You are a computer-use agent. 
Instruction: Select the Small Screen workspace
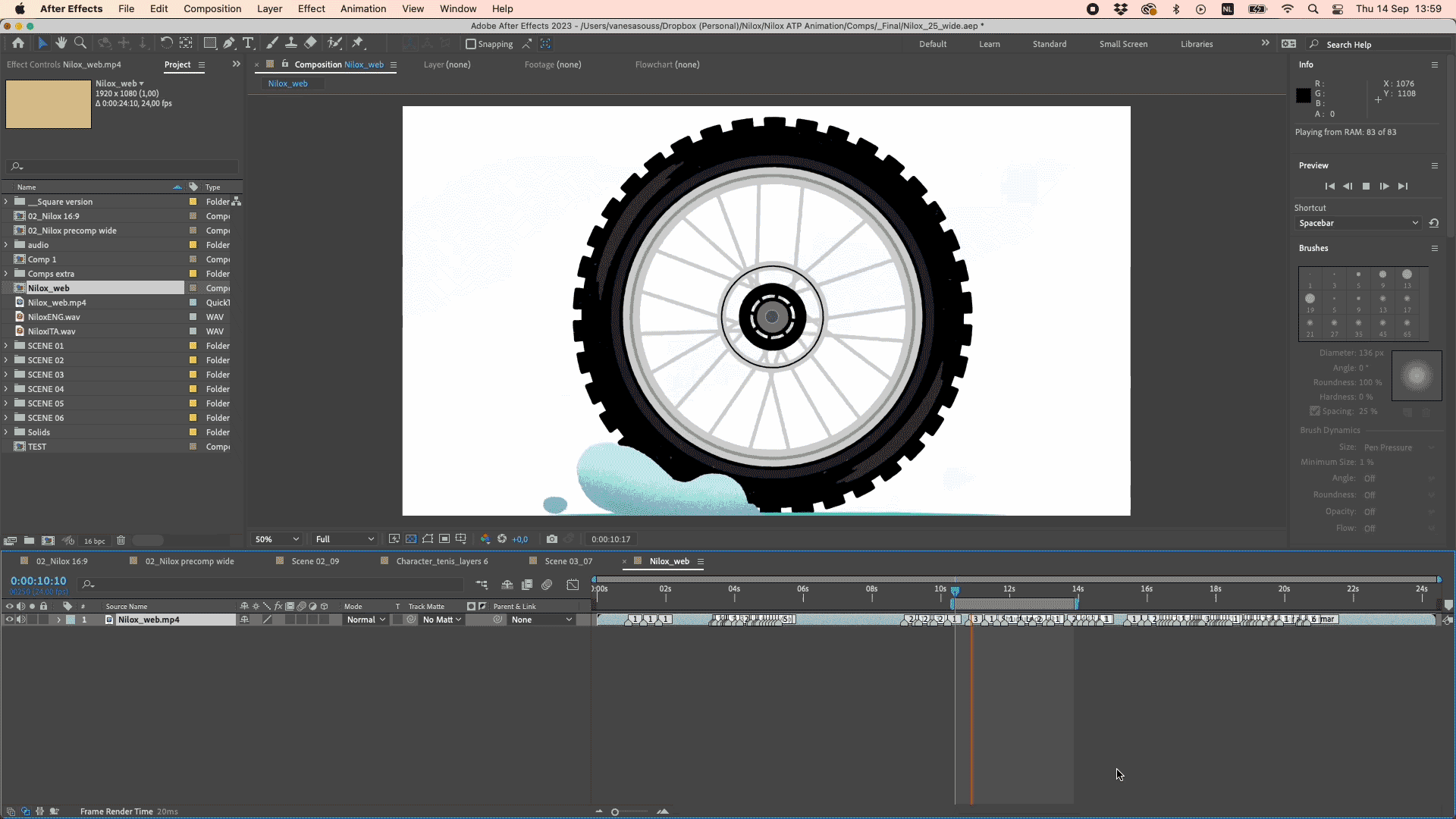tap(1123, 44)
